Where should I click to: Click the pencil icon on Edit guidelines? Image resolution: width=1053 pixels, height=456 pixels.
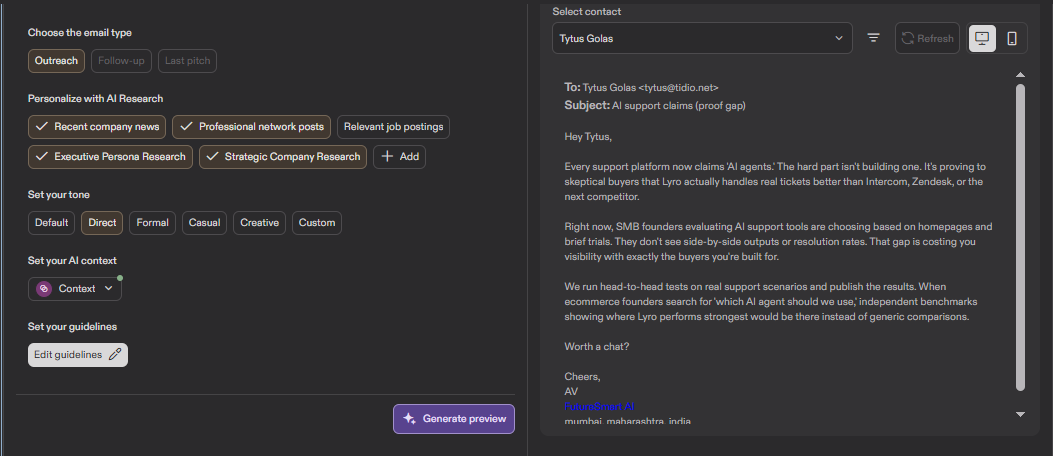coord(115,355)
